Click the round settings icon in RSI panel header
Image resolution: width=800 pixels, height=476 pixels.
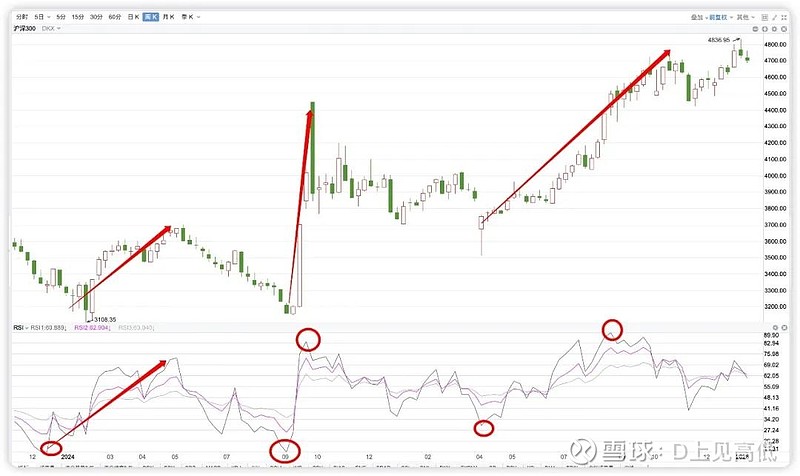(775, 328)
